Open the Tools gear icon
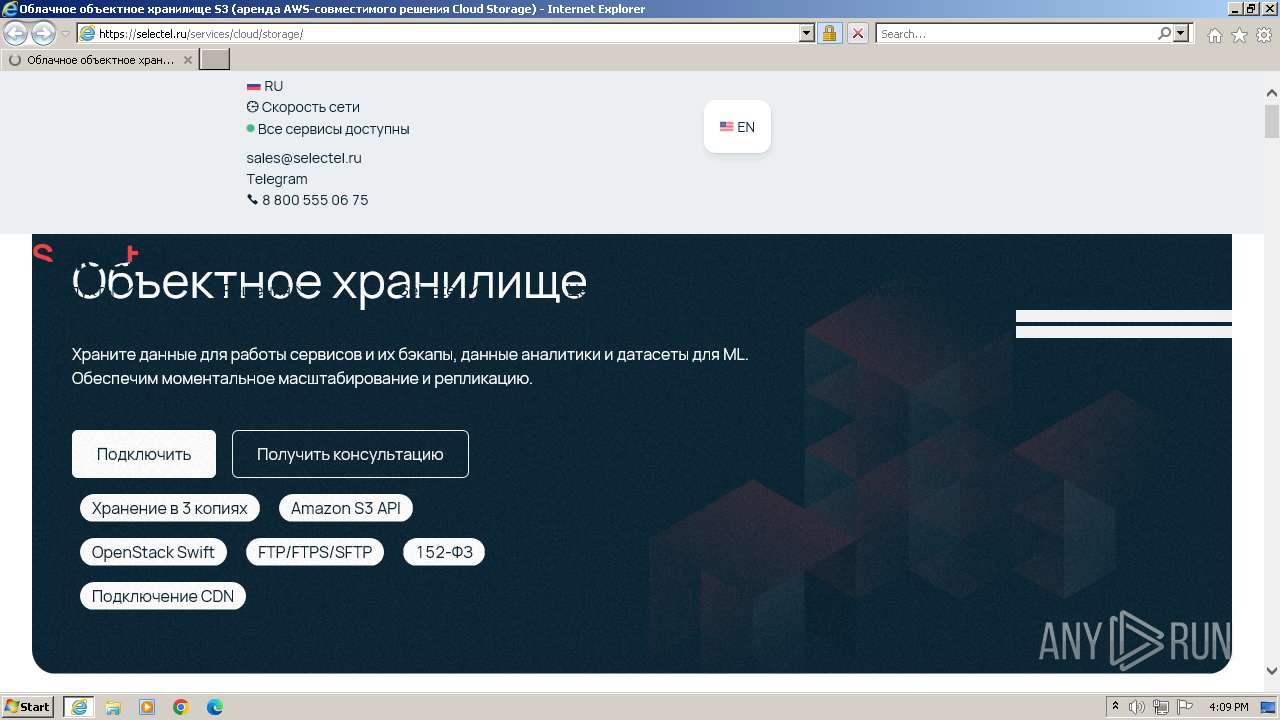The image size is (1280, 720). pyautogui.click(x=1264, y=35)
